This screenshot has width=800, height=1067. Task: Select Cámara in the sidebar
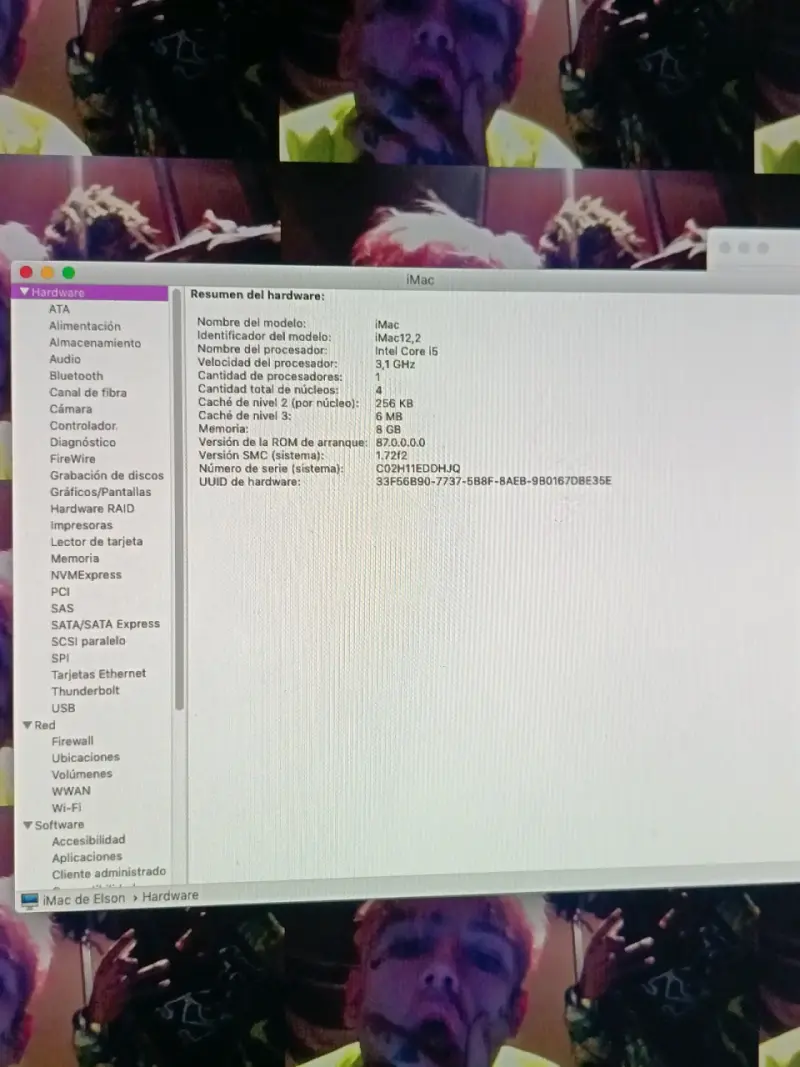(71, 409)
